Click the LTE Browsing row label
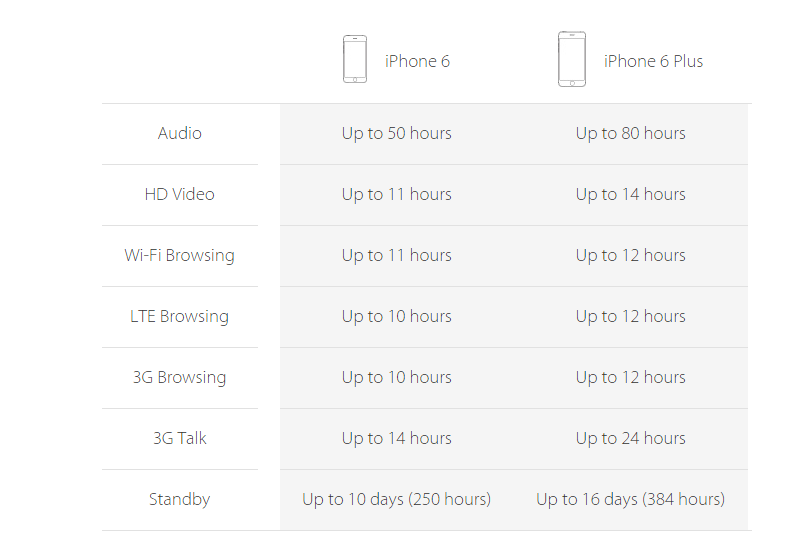The image size is (804, 546). pos(180,316)
